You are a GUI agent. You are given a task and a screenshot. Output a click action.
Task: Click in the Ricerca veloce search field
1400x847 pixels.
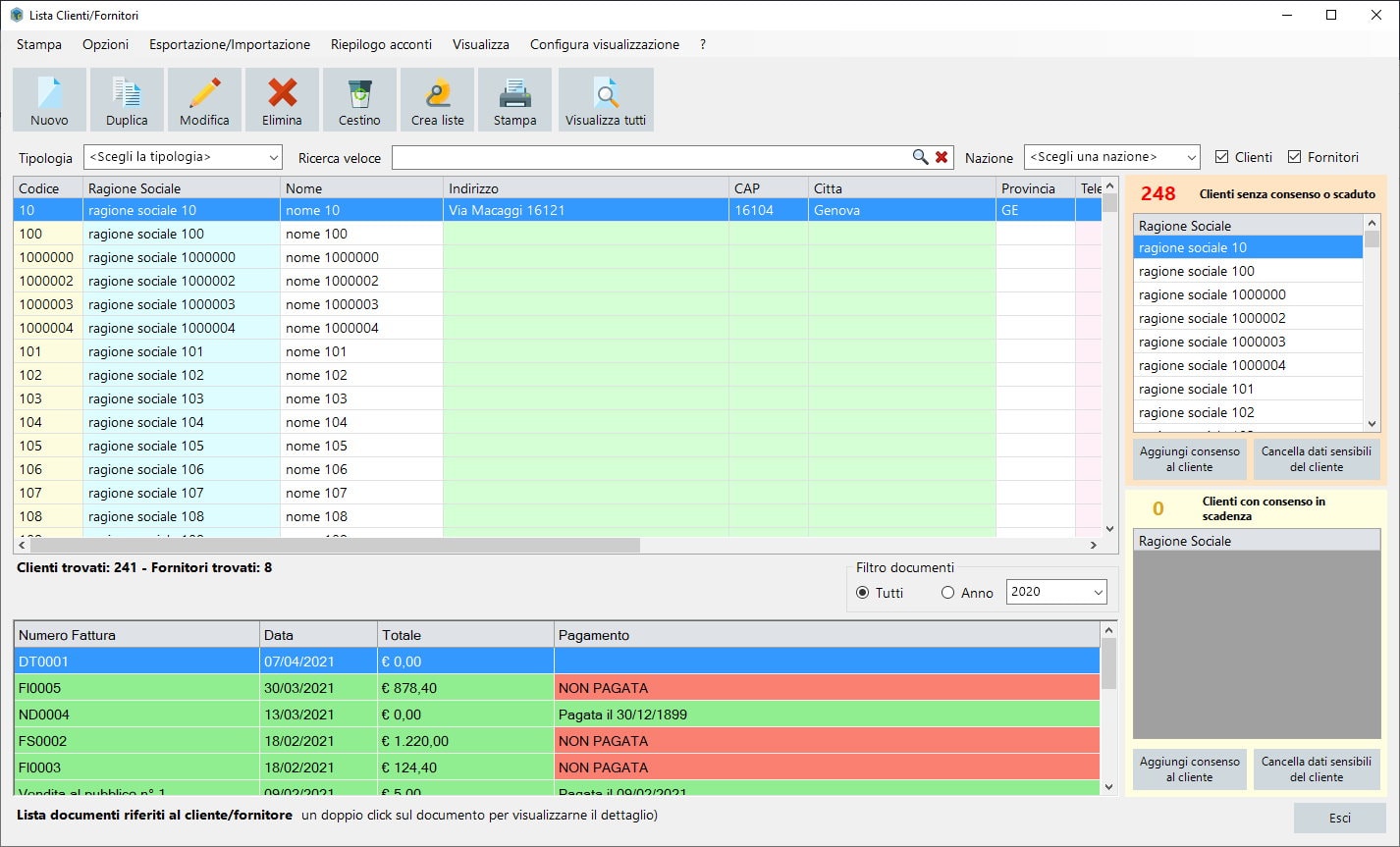(x=651, y=157)
